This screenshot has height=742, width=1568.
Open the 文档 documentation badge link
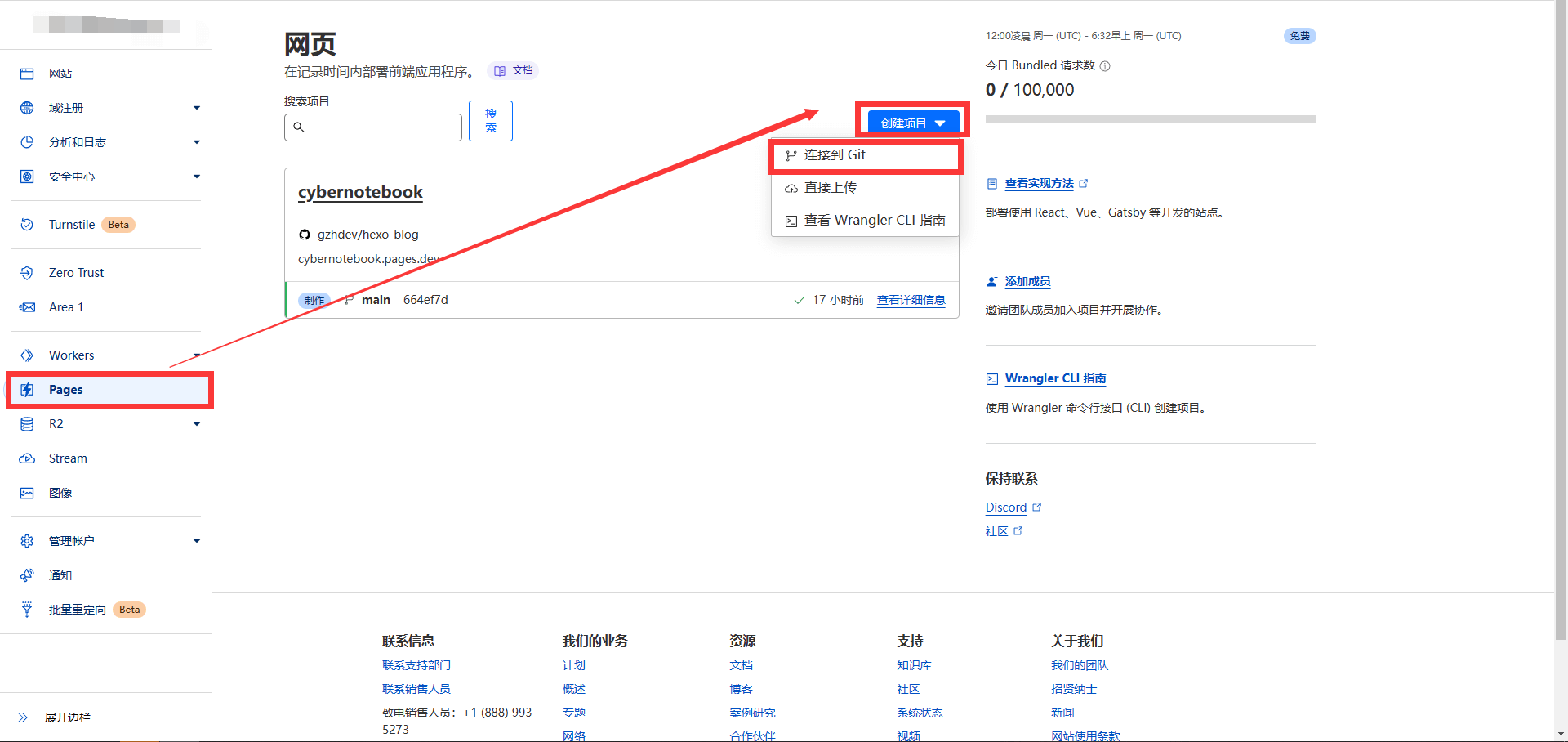click(x=514, y=71)
